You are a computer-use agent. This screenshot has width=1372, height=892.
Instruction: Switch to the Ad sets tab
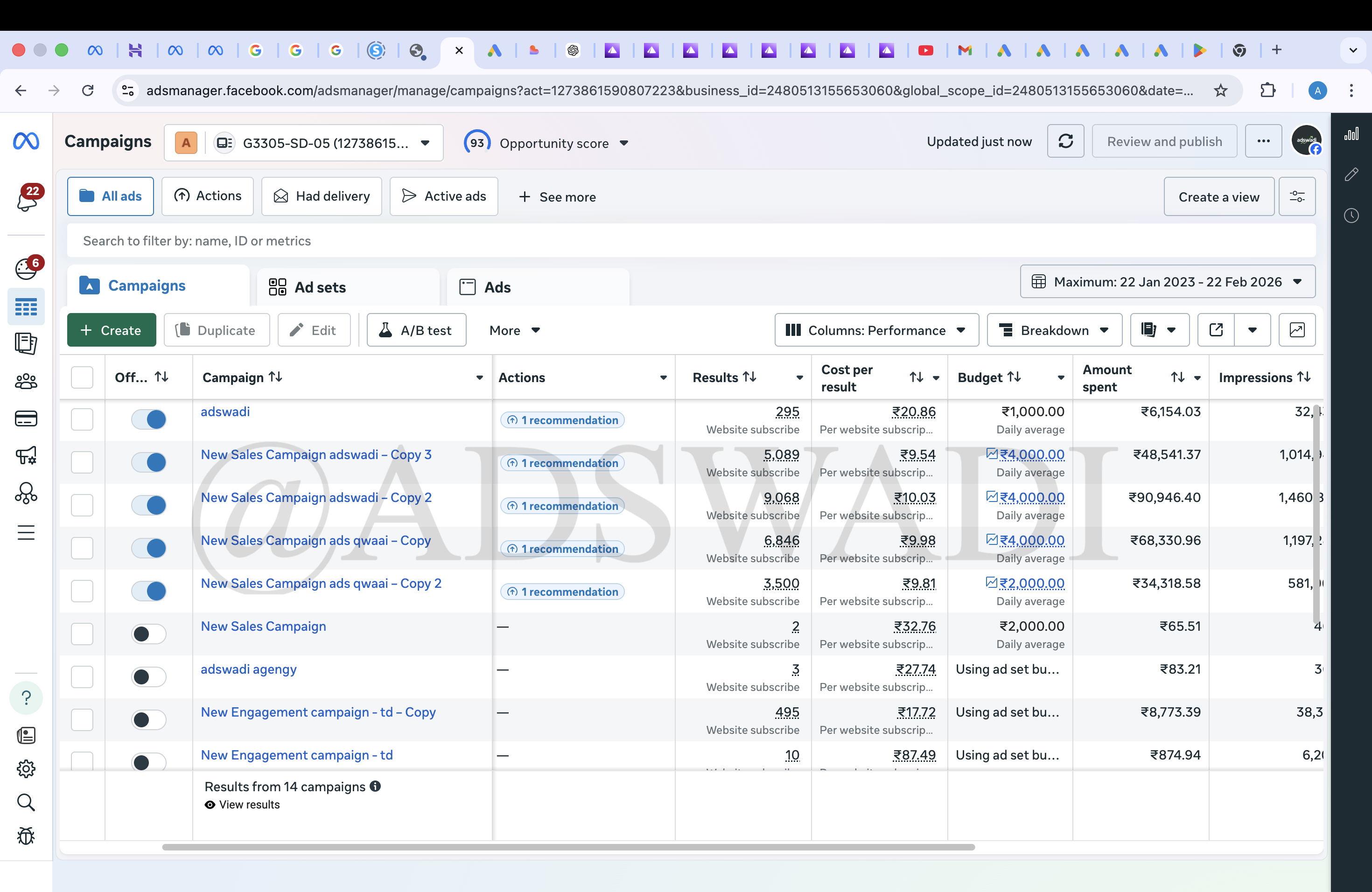320,287
